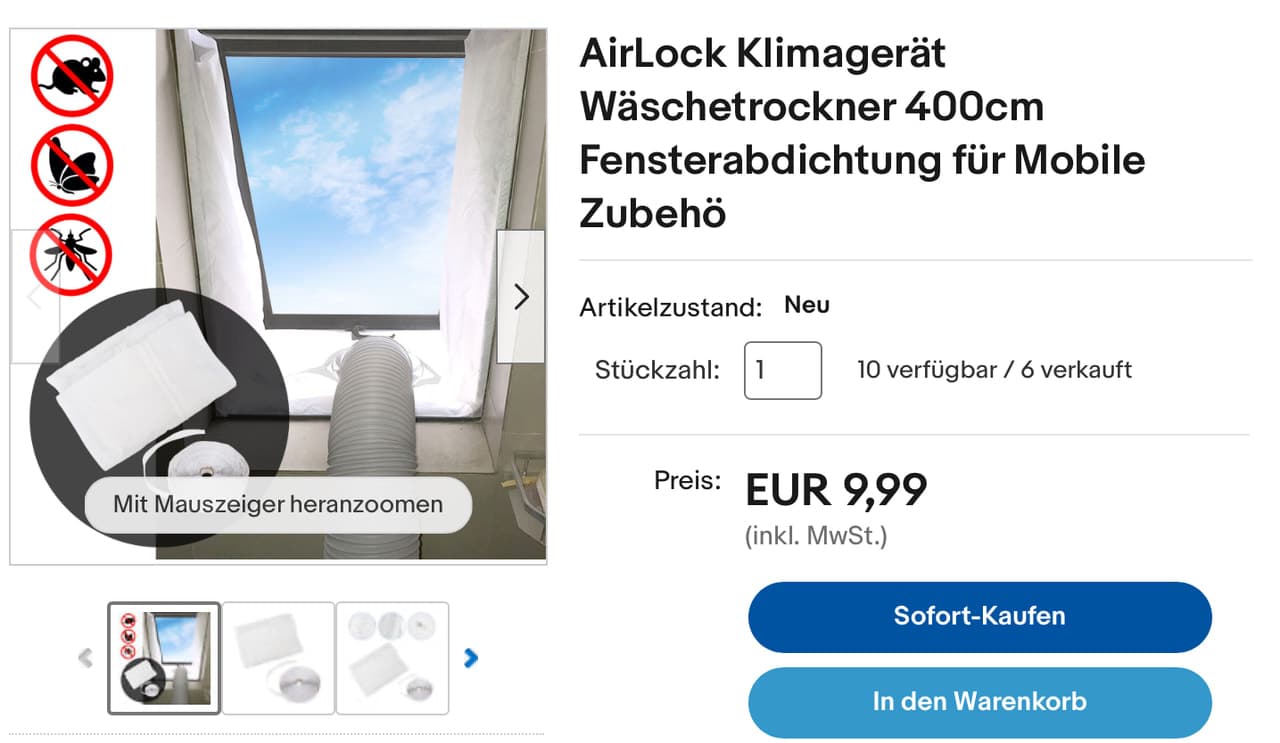Go to previous product photo with left chevron
The image size is (1280, 743).
35,296
